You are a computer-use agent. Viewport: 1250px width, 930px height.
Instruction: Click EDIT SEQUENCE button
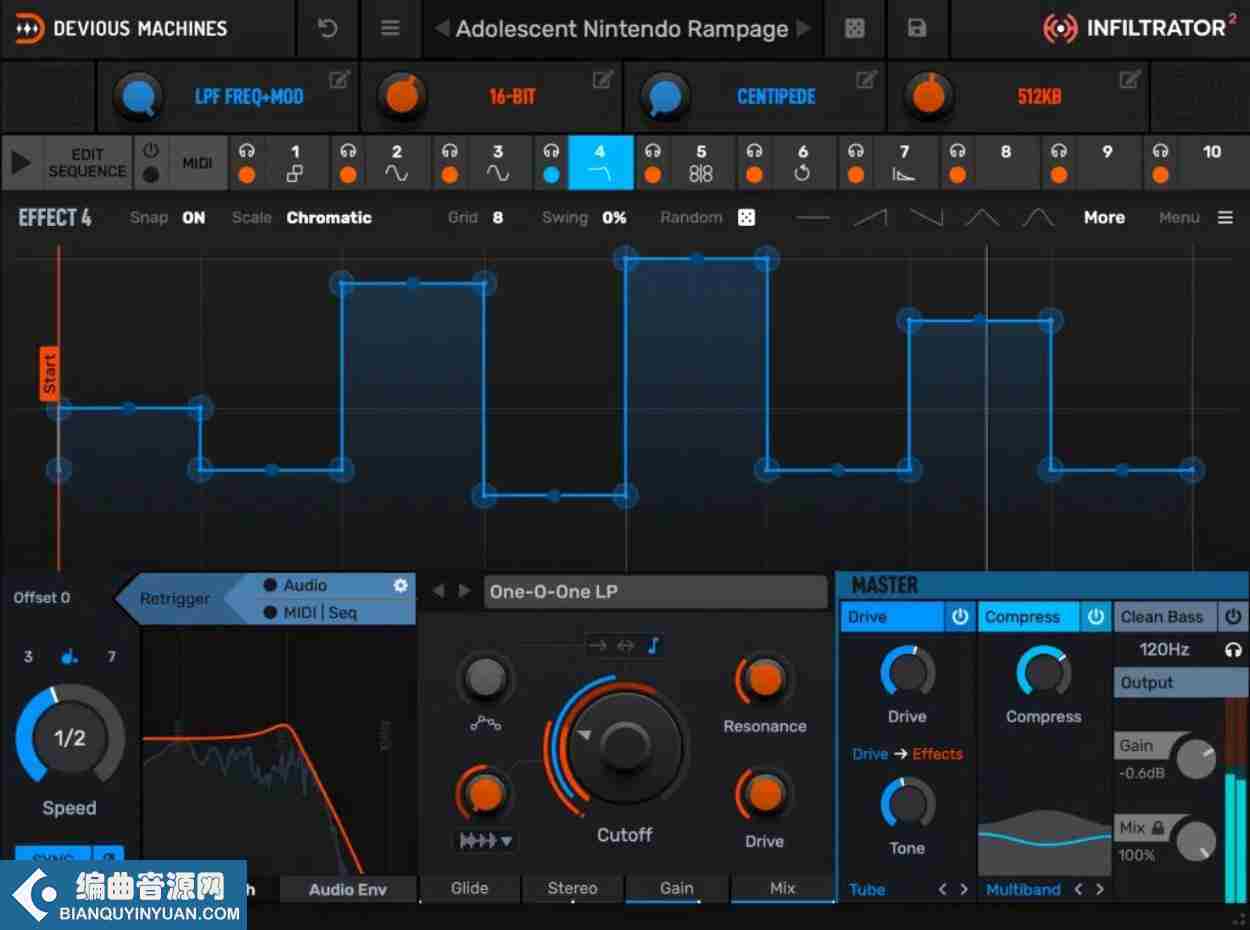[87, 163]
